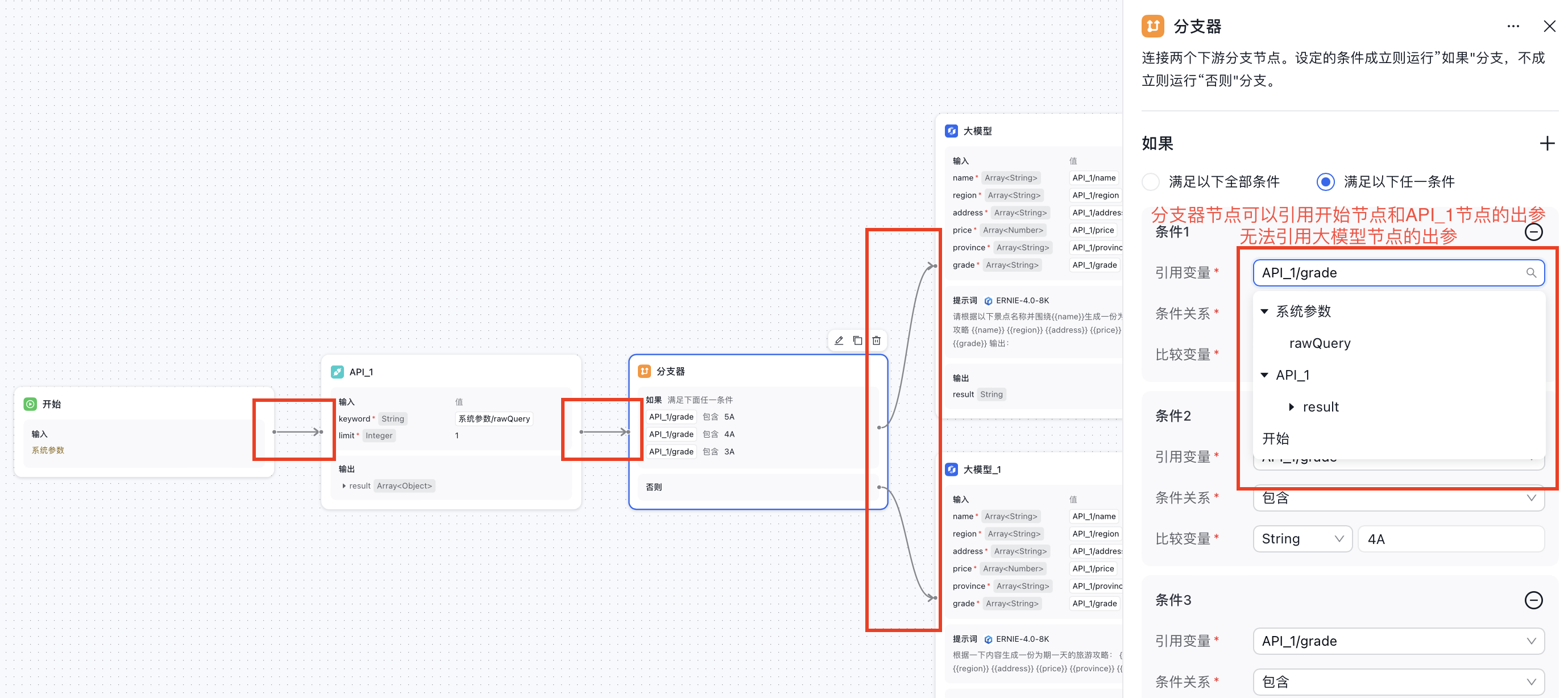Choose rawQuery from the variable list
Screen dimensions: 1568x698
[x=1319, y=343]
